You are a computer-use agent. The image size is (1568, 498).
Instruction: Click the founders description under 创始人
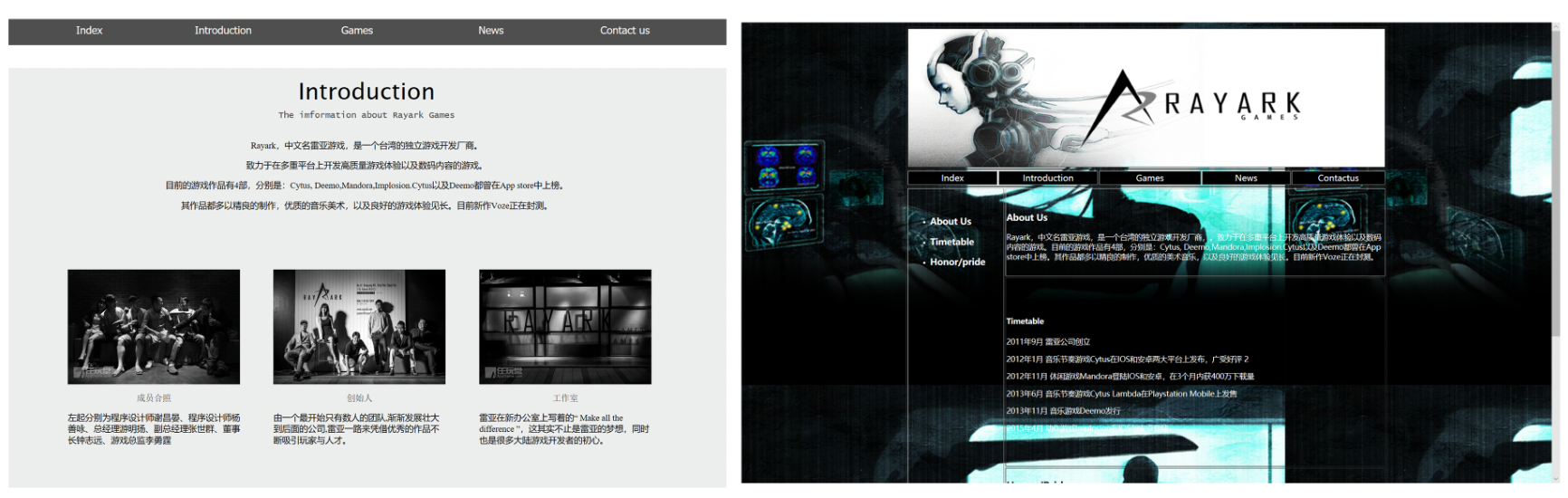point(357,429)
